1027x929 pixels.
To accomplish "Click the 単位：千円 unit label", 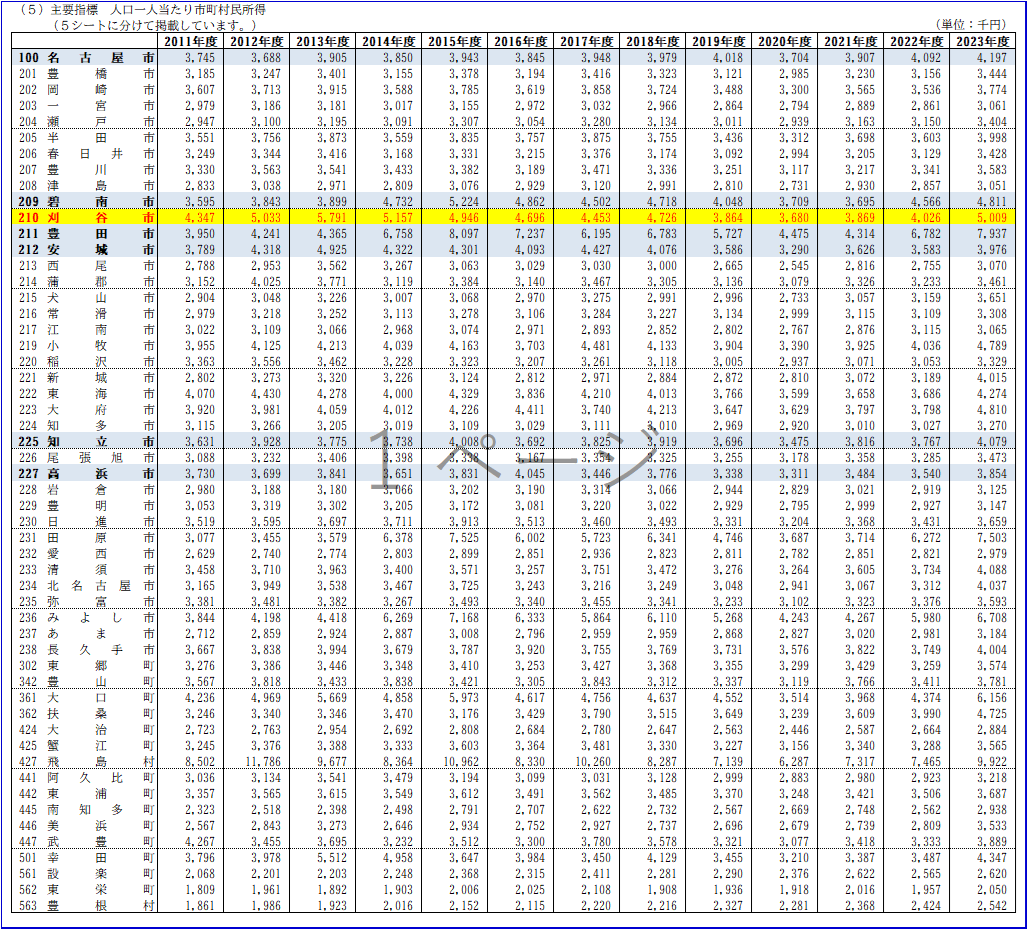I will [971, 24].
